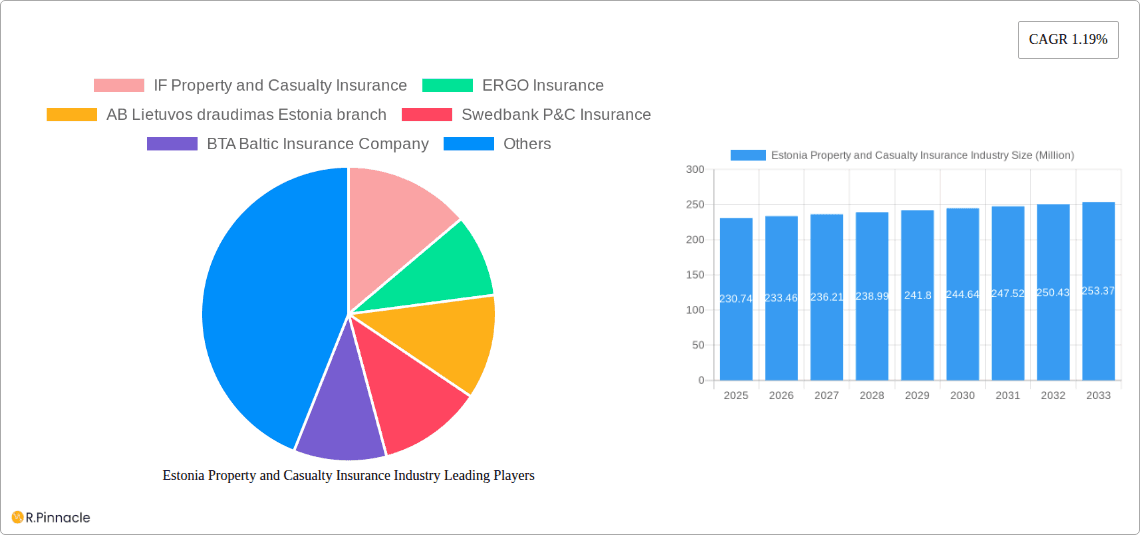1140x535 pixels.
Task: Click the 2033 x-axis label
Action: (x=1099, y=395)
